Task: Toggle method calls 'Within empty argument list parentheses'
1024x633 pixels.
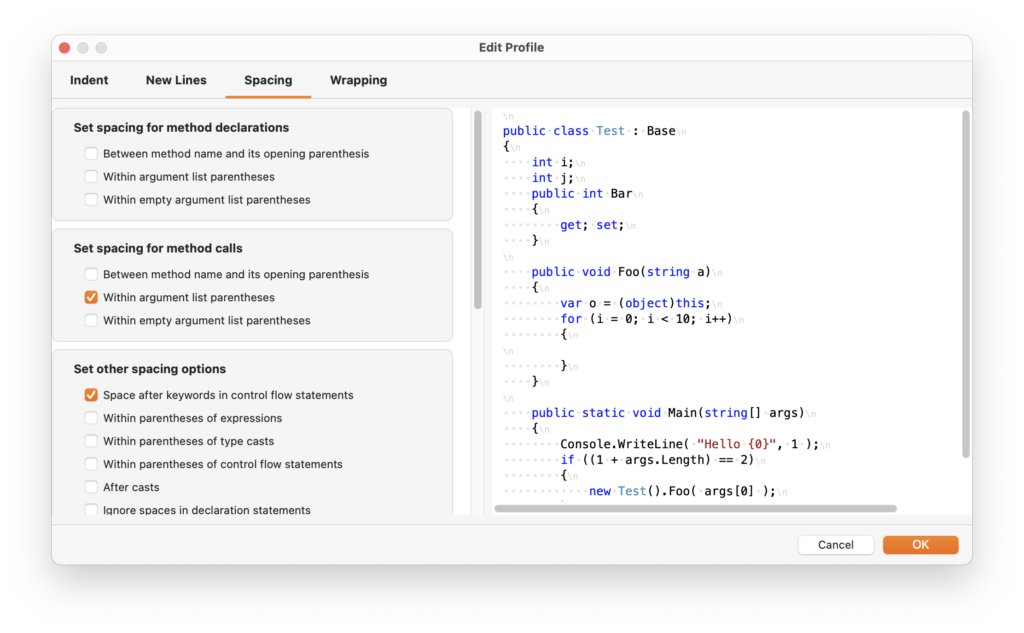Action: [x=91, y=320]
